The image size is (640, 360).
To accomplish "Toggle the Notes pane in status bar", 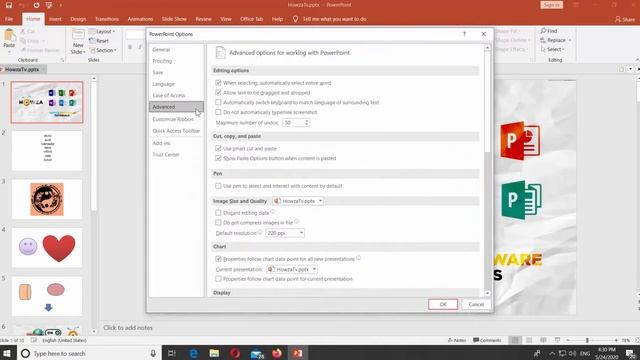I will tap(457, 340).
